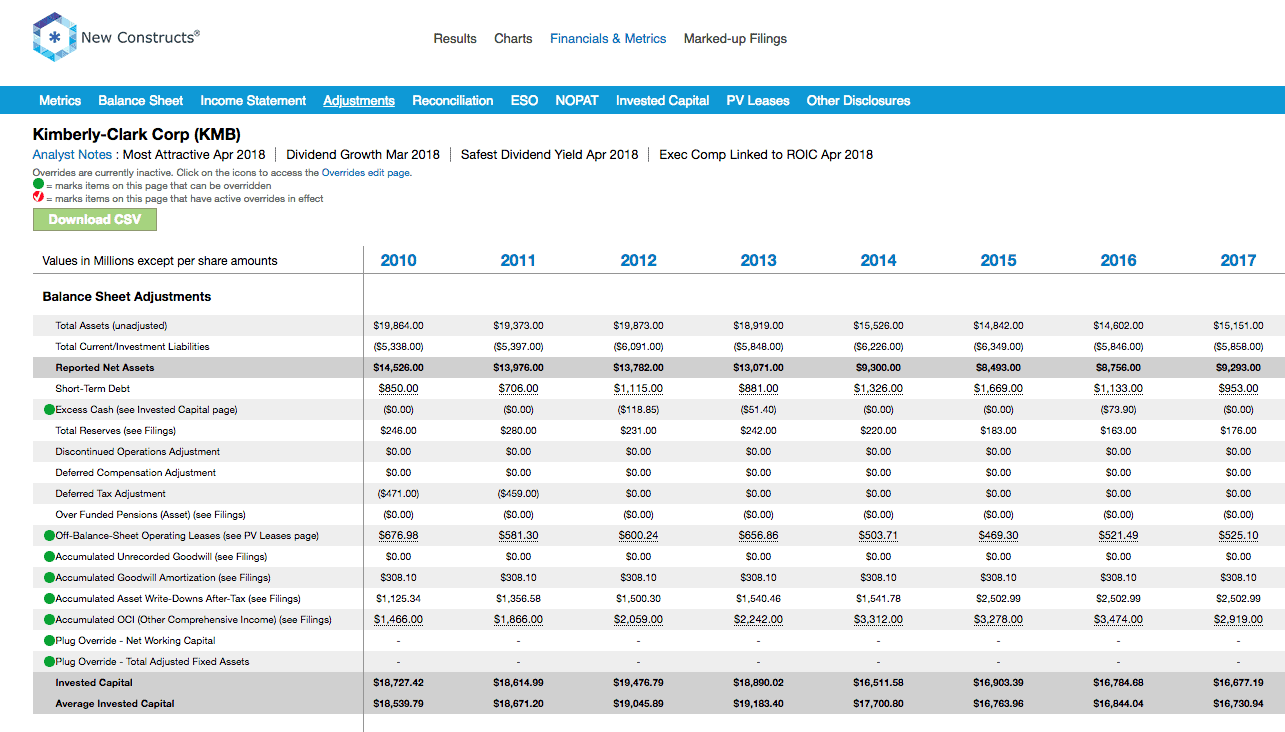Click Accumulated OCI value $2,919.00

[x=1238, y=620]
